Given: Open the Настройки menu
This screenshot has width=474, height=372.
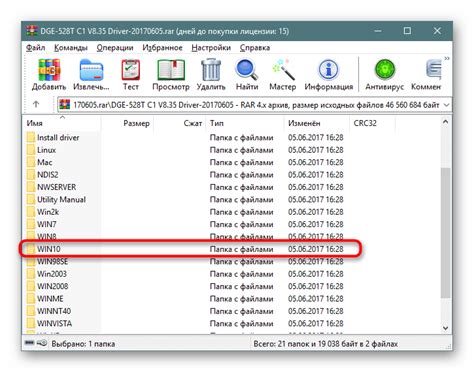Looking at the screenshot, I should point(211,48).
